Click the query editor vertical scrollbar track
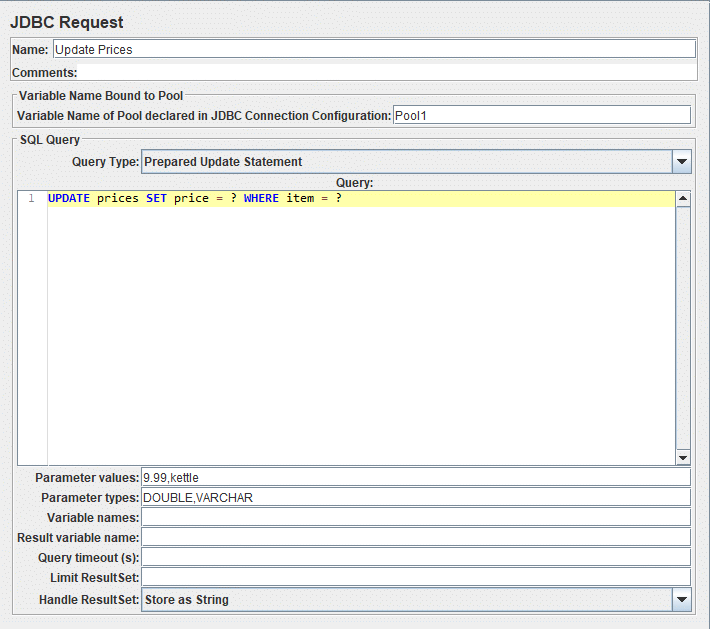The image size is (710, 629). [683, 330]
